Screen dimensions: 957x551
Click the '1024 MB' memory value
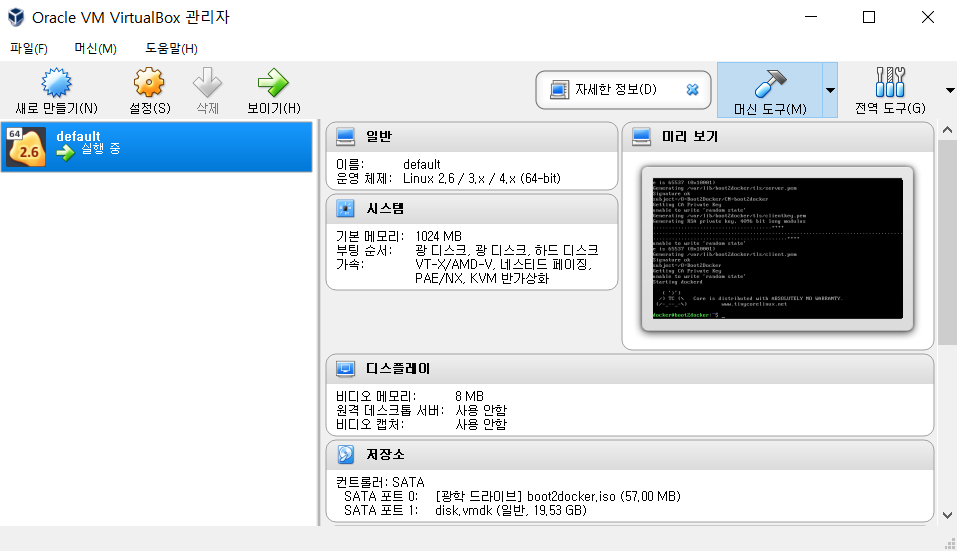pos(438,236)
